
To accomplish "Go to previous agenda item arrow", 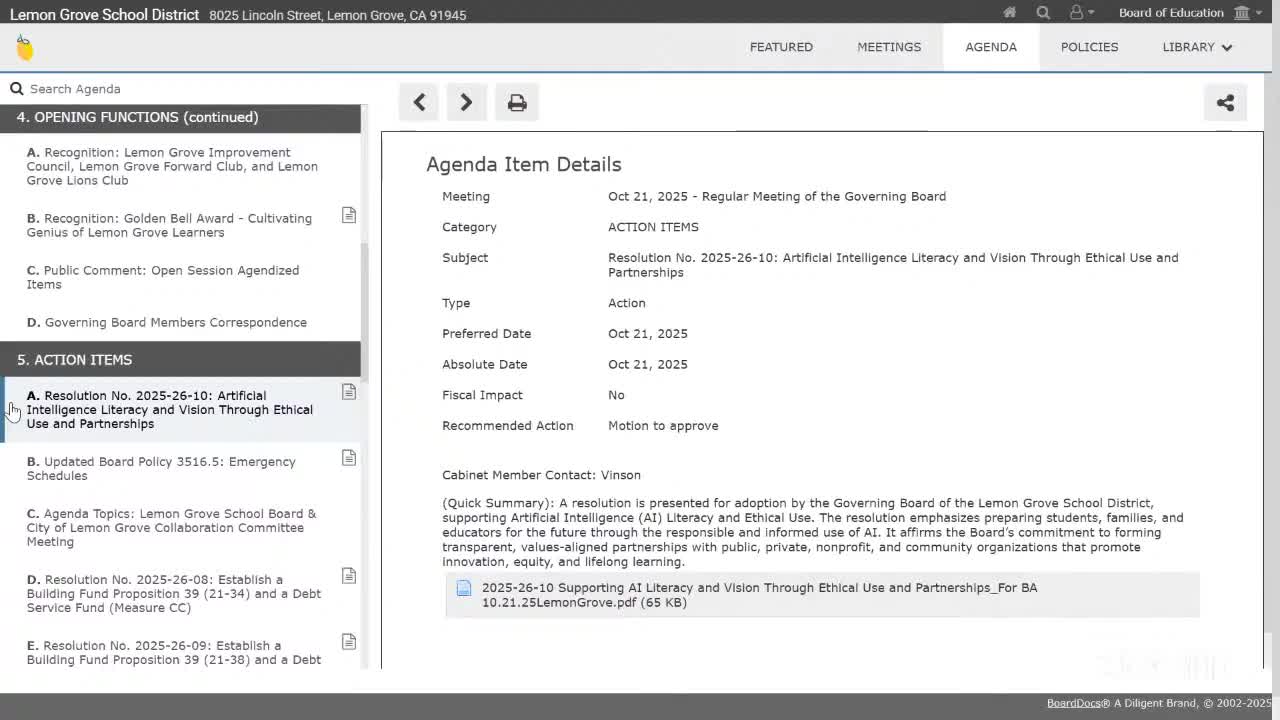I will 420,102.
